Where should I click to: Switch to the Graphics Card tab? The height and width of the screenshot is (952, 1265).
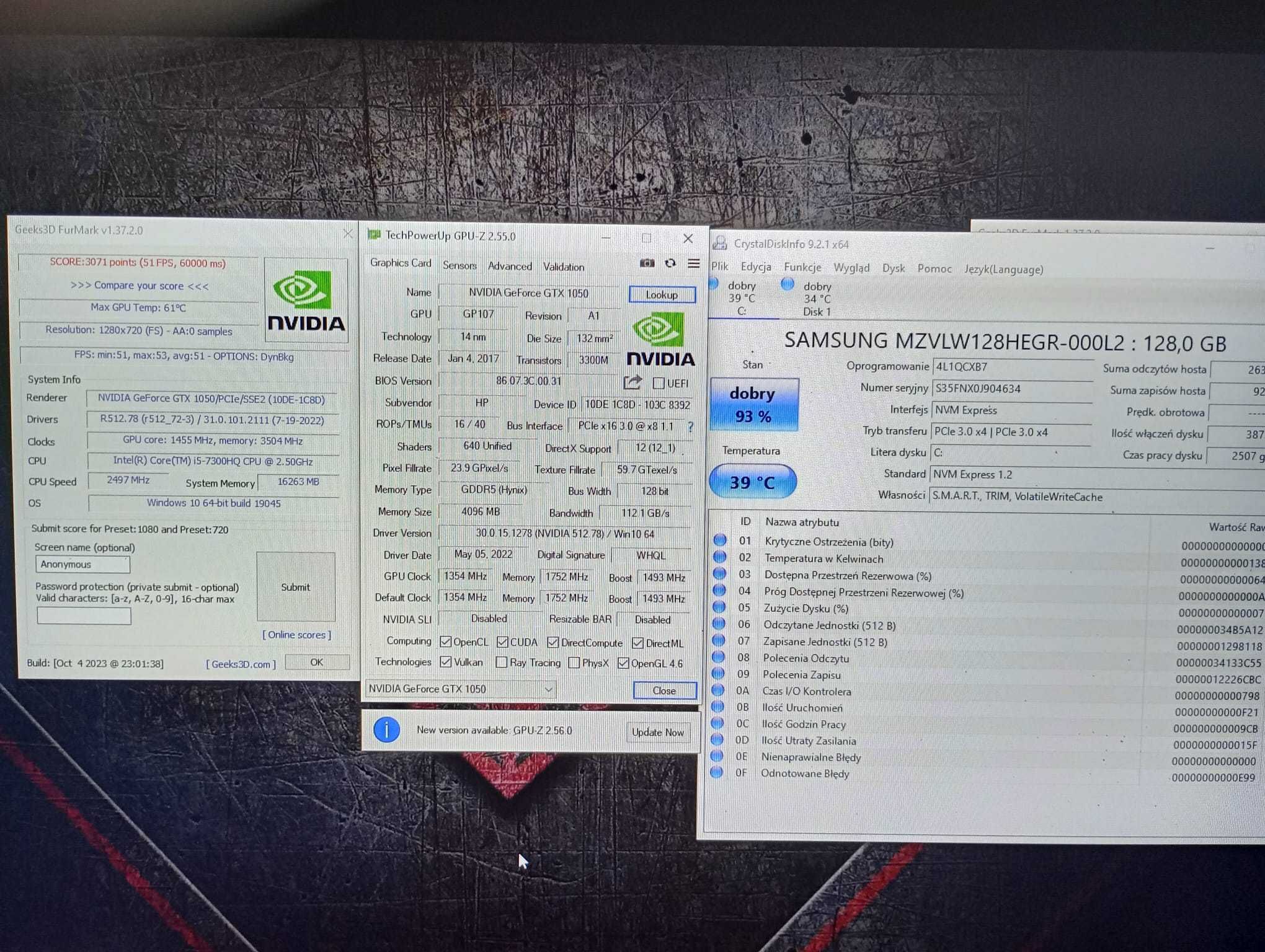(x=401, y=263)
